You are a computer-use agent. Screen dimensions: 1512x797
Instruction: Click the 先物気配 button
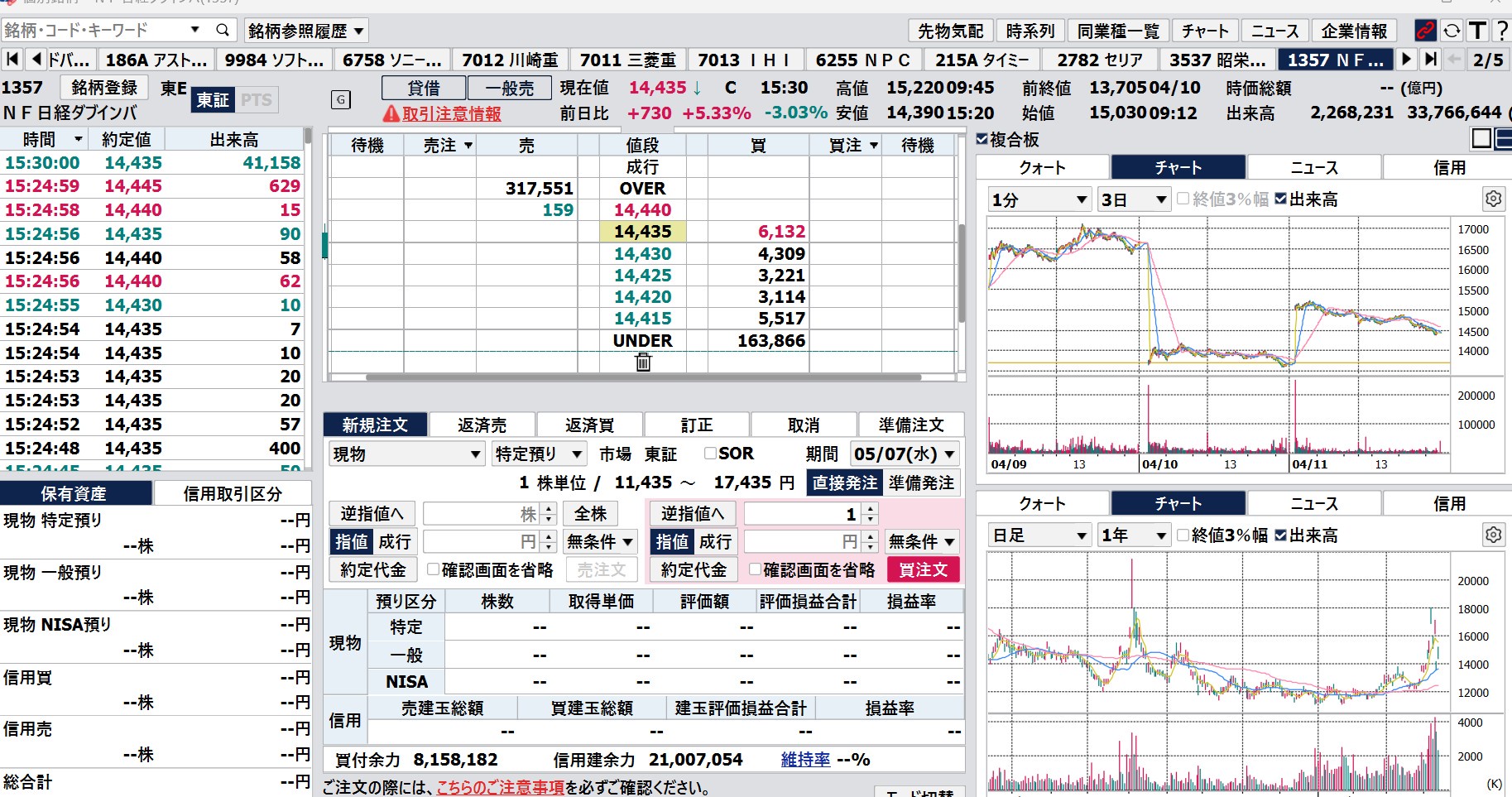[x=951, y=31]
